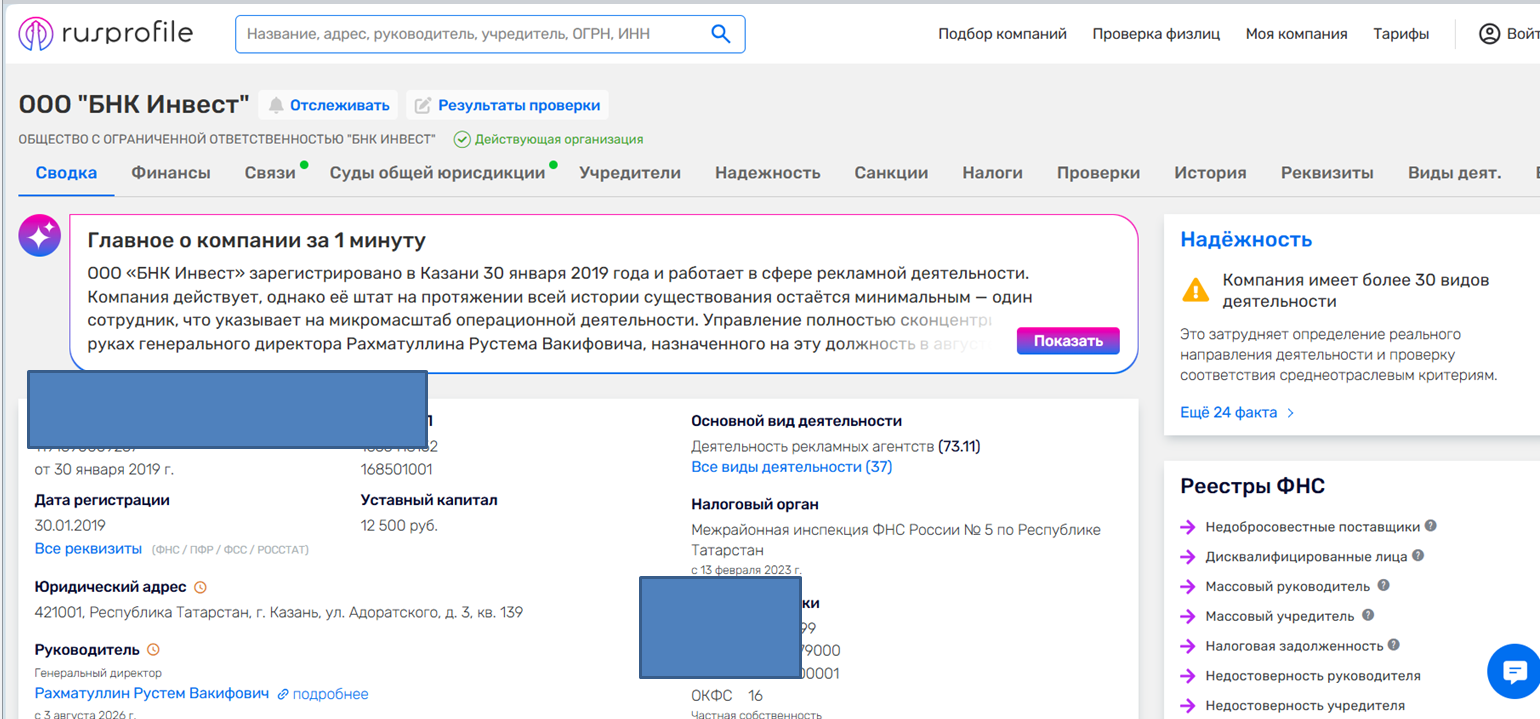Click the yellow warning triangle icon
1540x719 pixels.
click(1195, 290)
